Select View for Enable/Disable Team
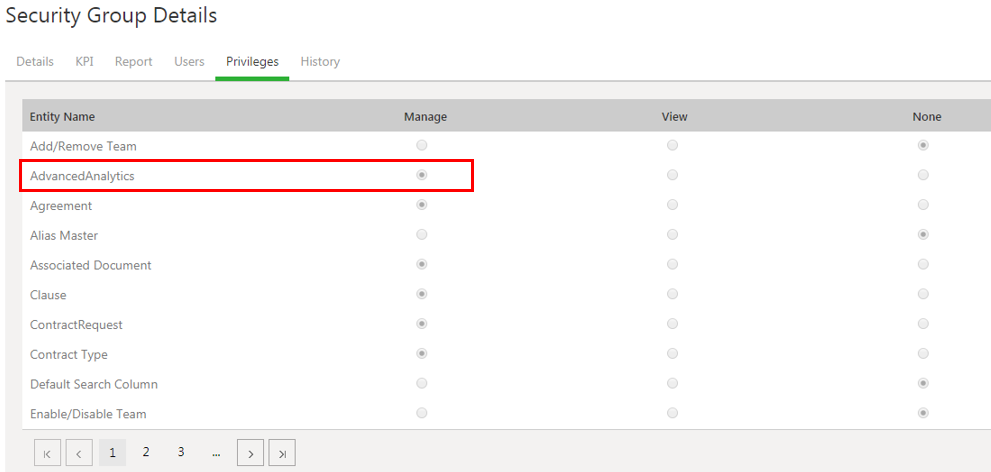The width and height of the screenshot is (991, 472). click(672, 413)
